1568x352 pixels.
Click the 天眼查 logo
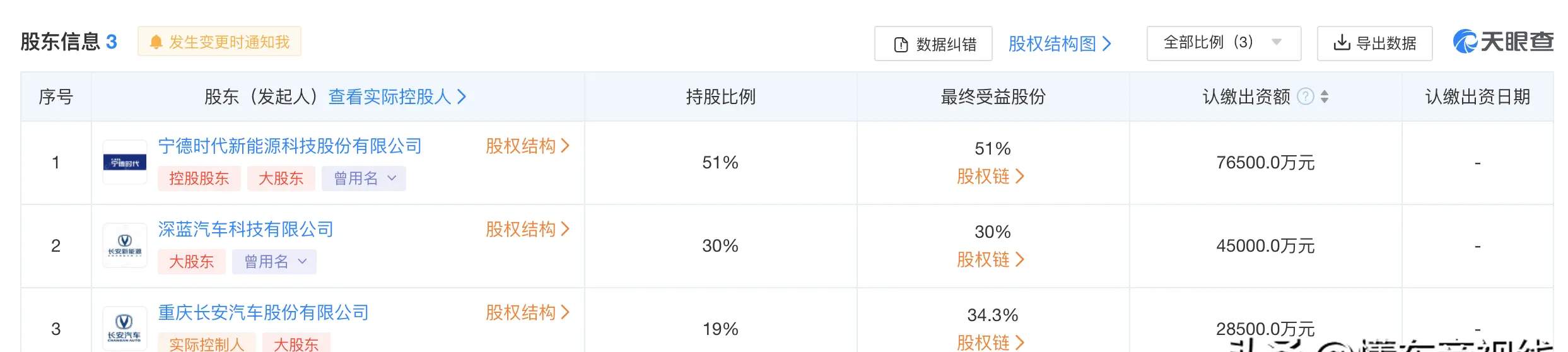(x=1504, y=42)
